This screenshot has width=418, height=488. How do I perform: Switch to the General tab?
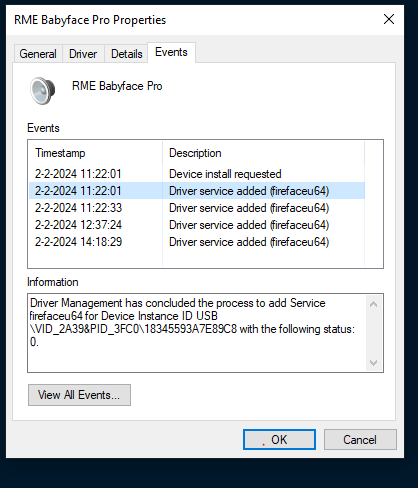[x=38, y=54]
